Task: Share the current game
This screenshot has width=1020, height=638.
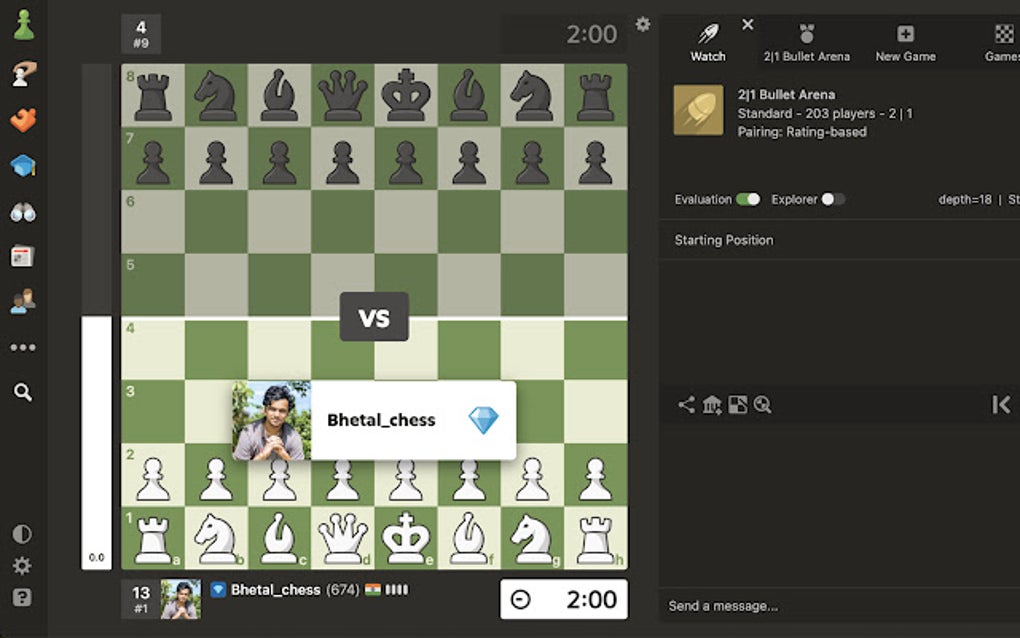Action: coord(686,405)
